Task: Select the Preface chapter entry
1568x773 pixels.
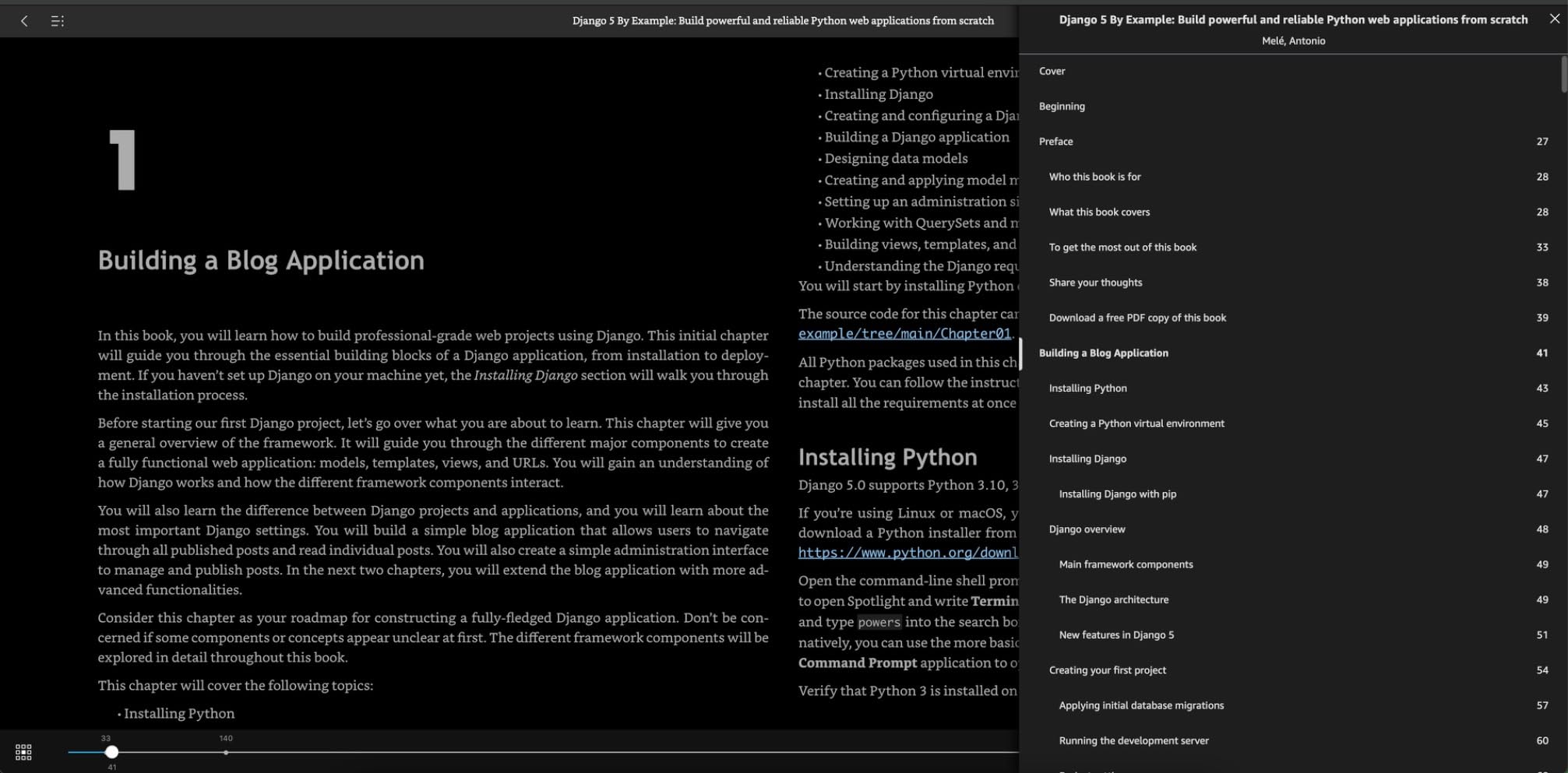Action: pyautogui.click(x=1055, y=141)
